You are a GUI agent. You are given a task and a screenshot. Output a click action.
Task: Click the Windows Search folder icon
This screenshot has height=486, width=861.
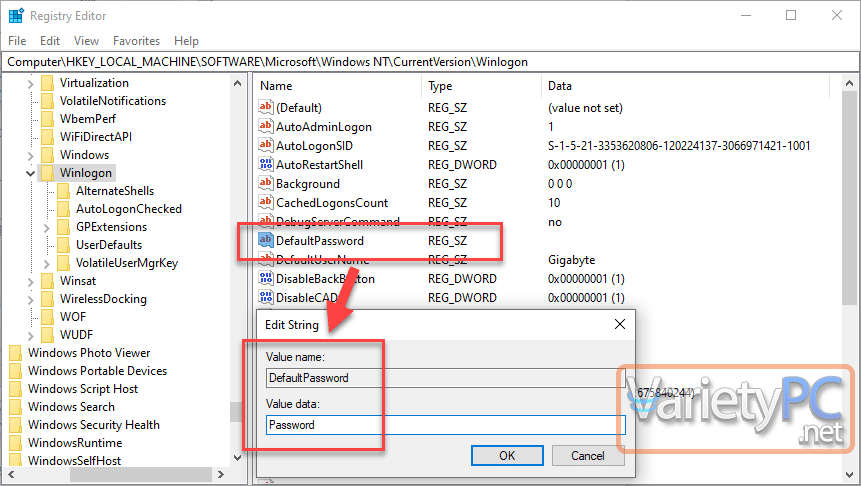coord(16,407)
